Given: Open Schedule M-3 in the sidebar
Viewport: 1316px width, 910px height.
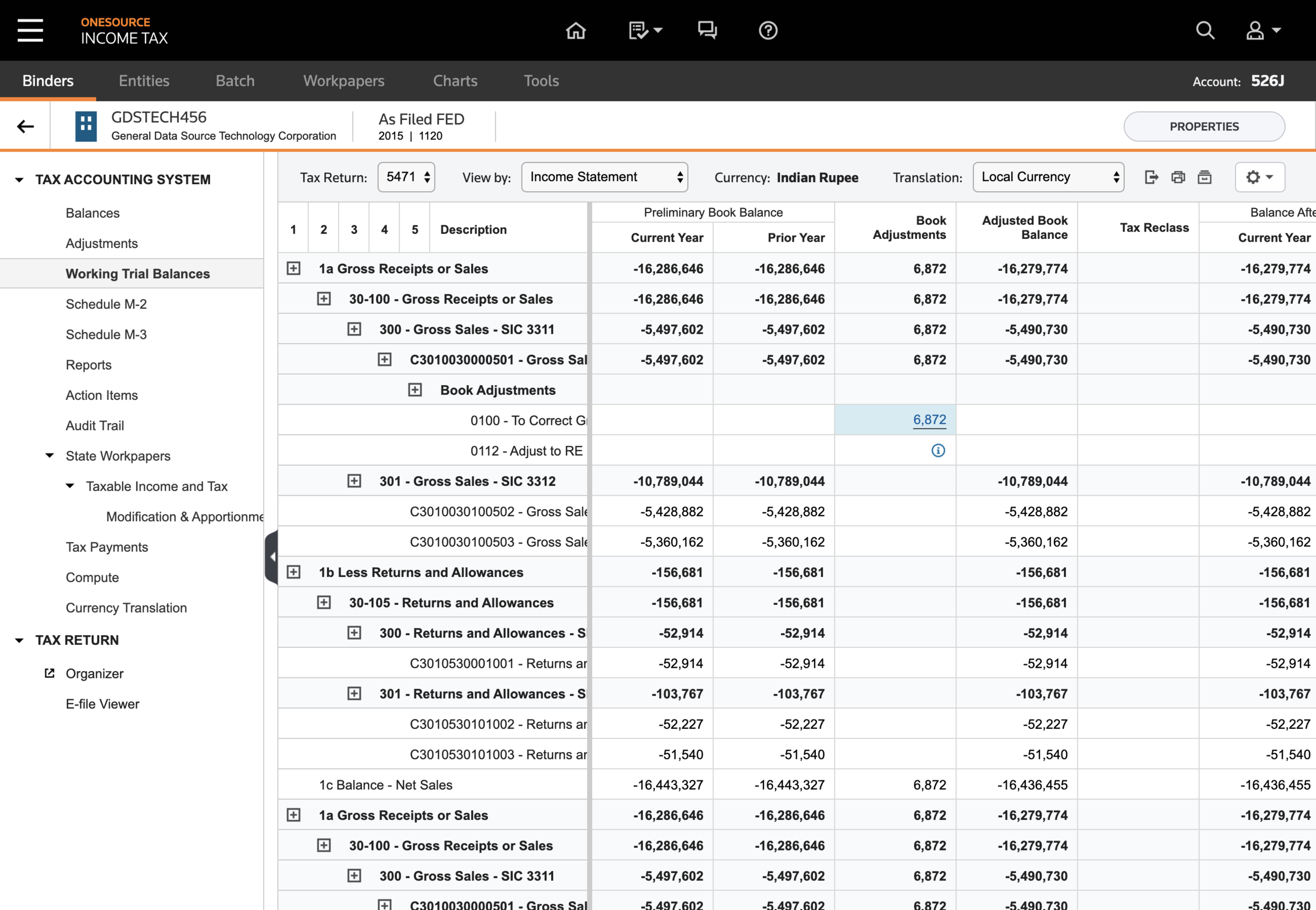Looking at the screenshot, I should point(106,335).
